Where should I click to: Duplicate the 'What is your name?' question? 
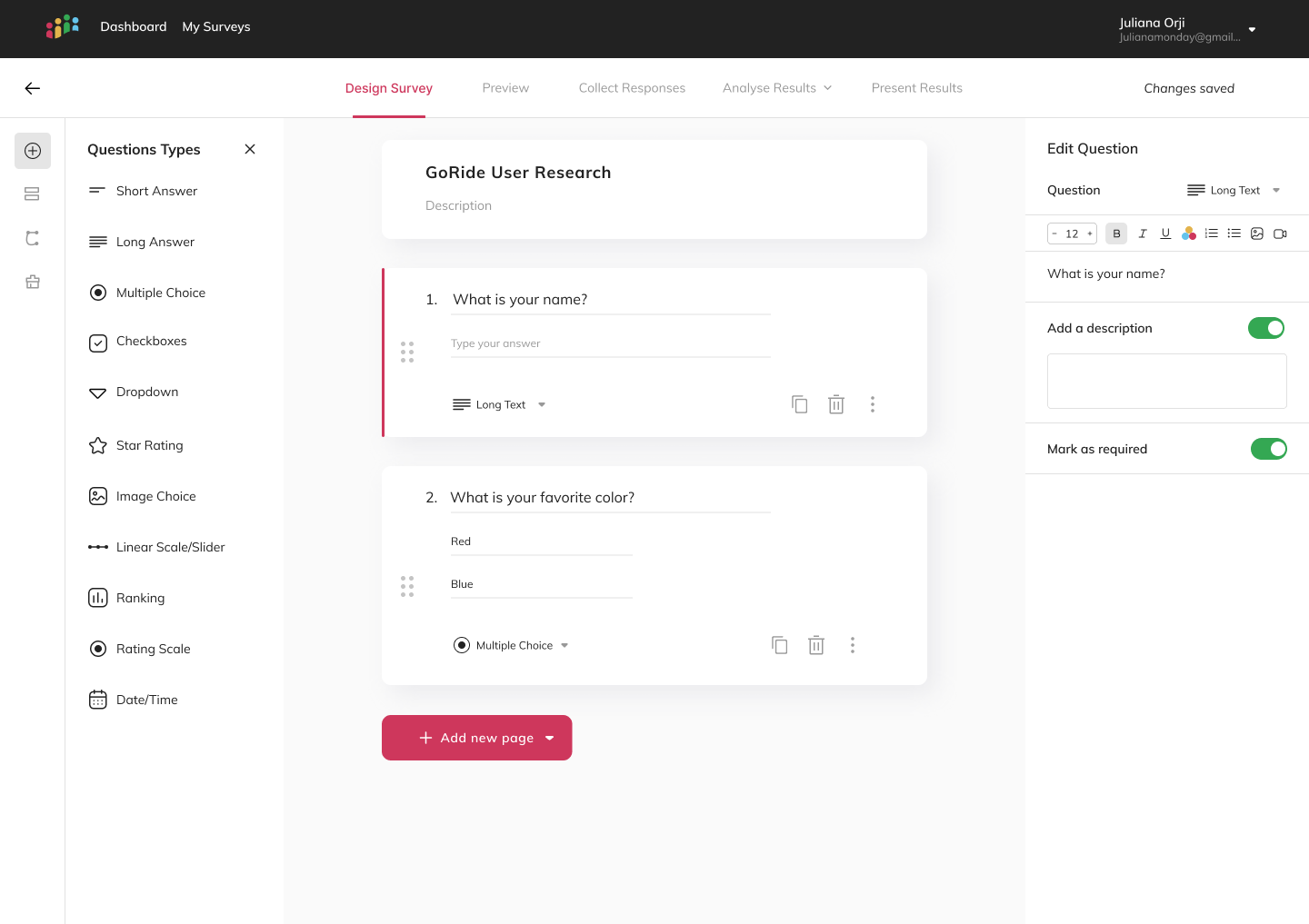tap(799, 404)
